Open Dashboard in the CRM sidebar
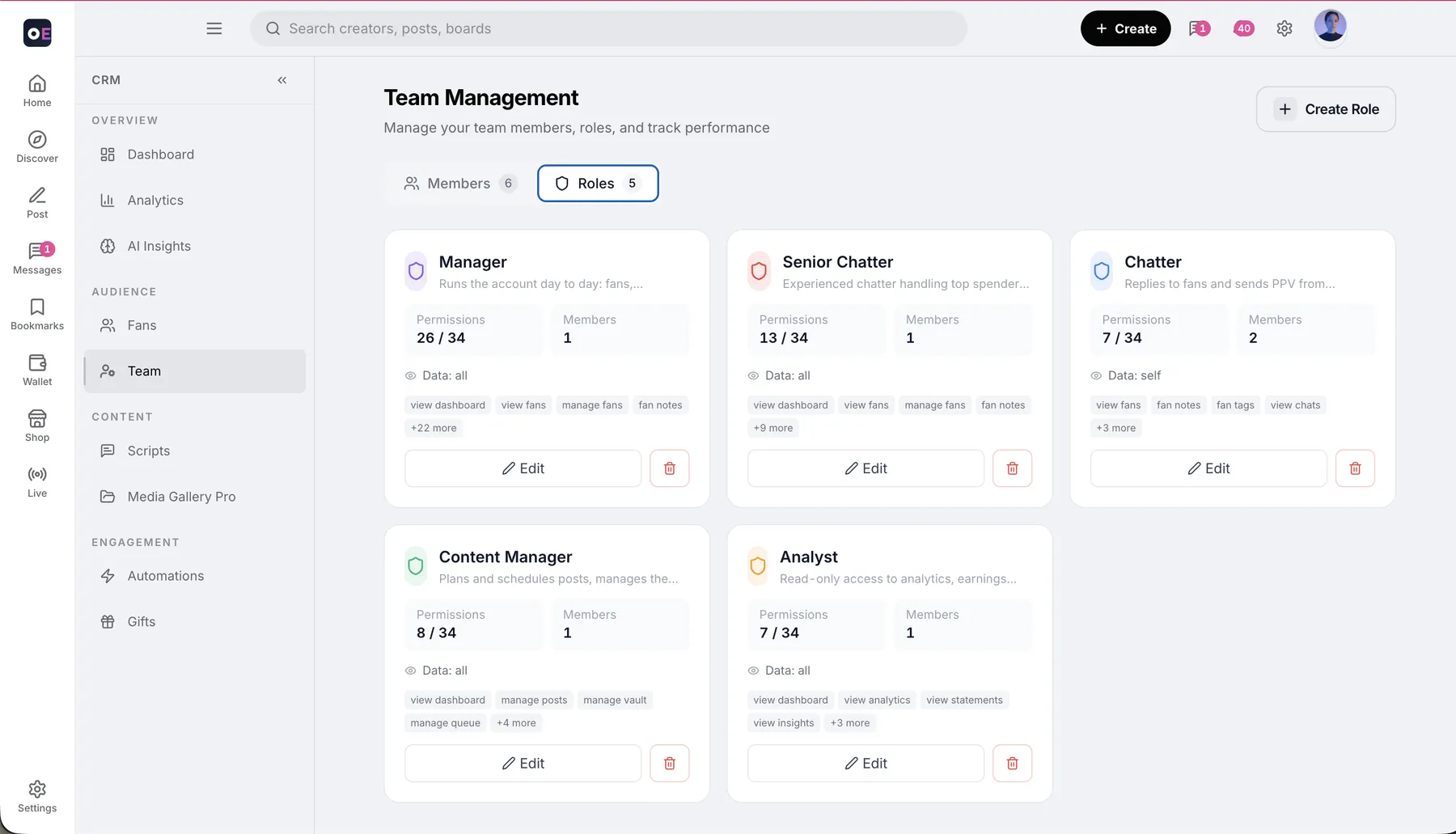 pyautogui.click(x=195, y=155)
